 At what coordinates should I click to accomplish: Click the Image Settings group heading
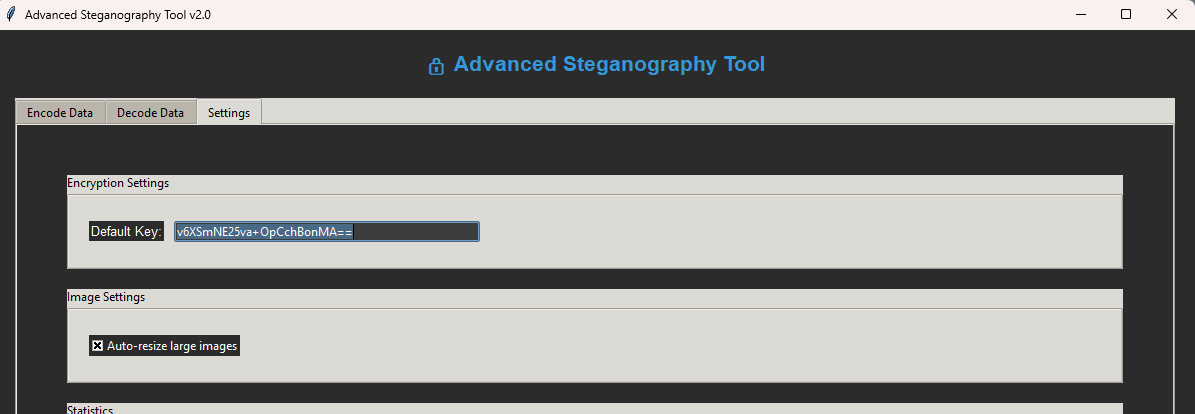pyautogui.click(x=106, y=297)
